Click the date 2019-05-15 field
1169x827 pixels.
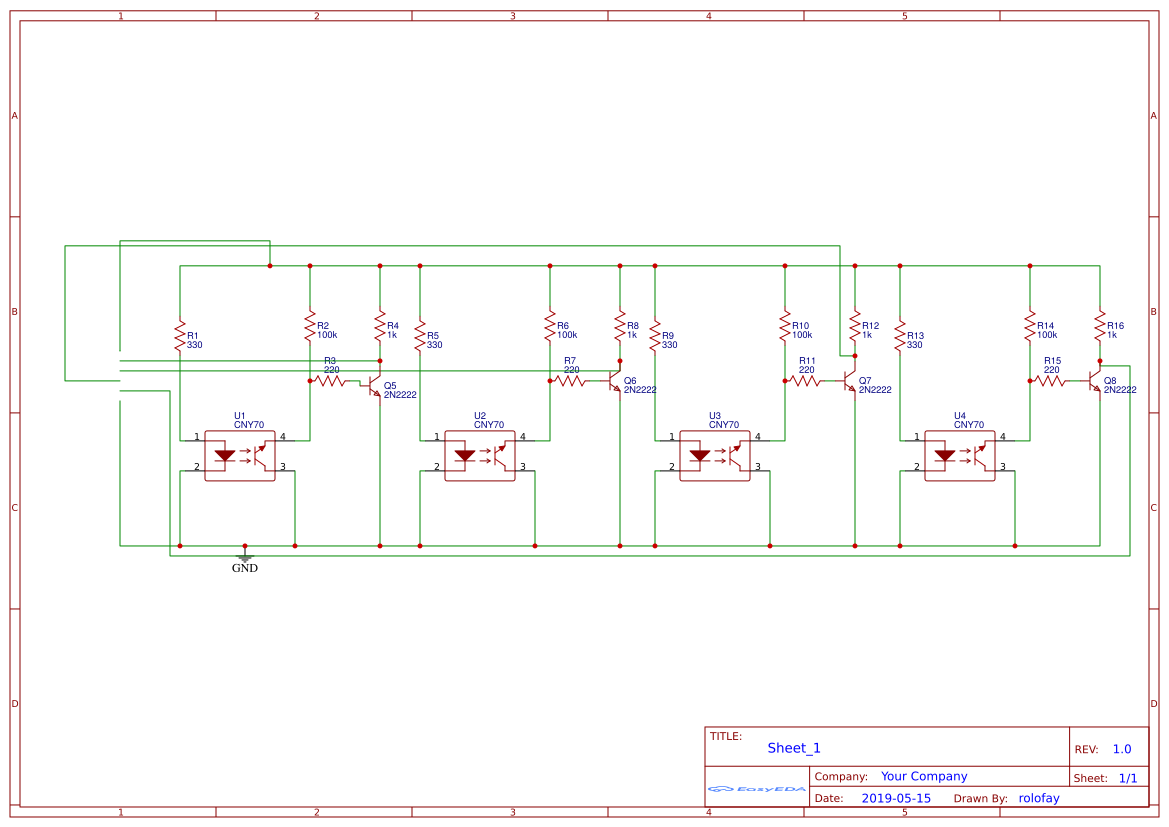(x=895, y=797)
